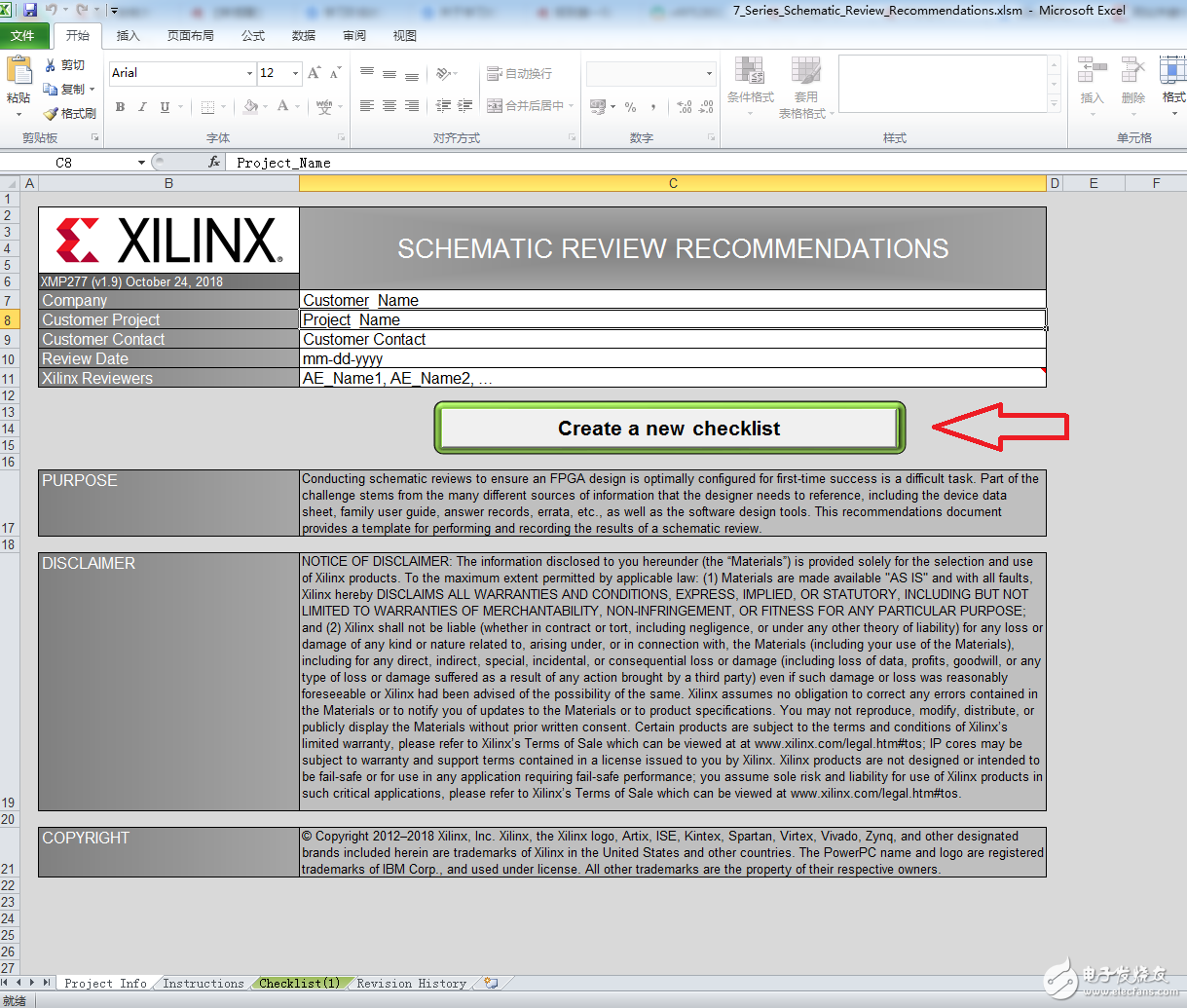1187x1008 pixels.
Task: Open the Checklist(1) sheet tab
Action: pyautogui.click(x=300, y=984)
